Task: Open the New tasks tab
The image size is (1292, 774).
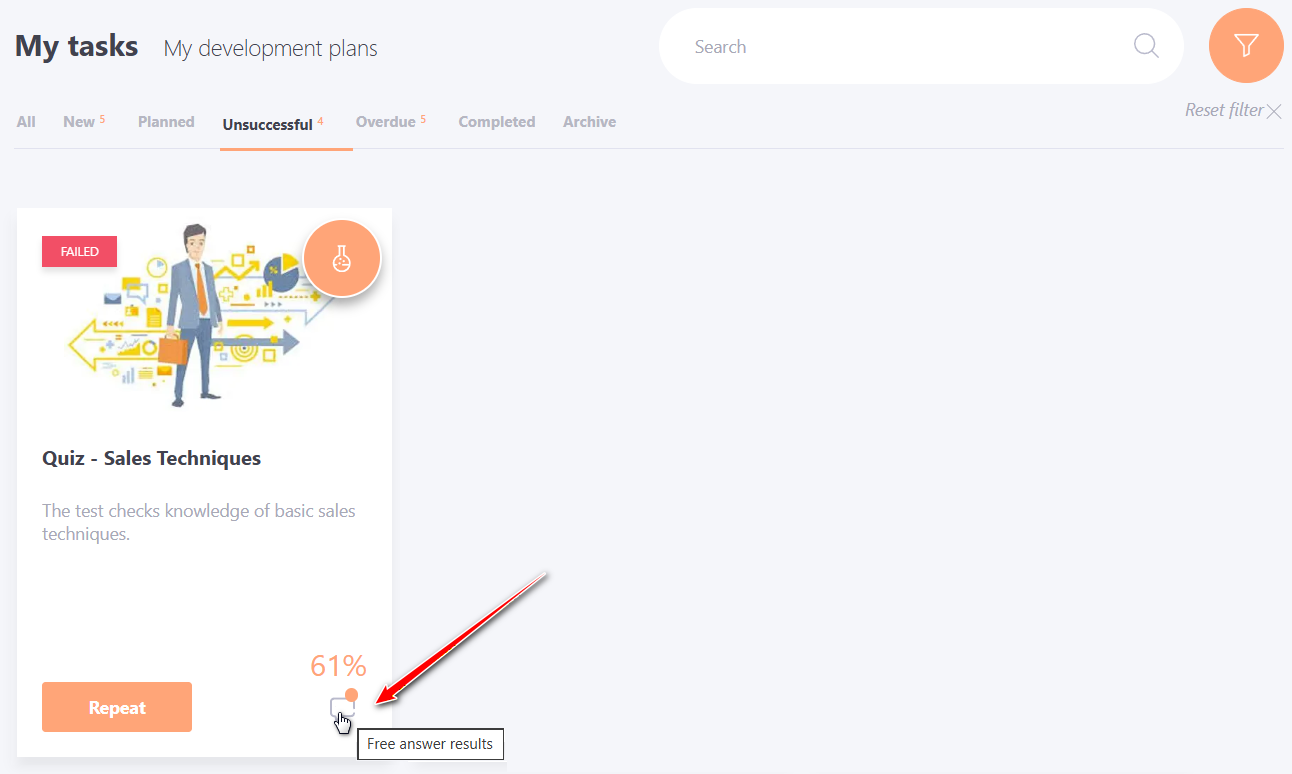Action: point(84,122)
